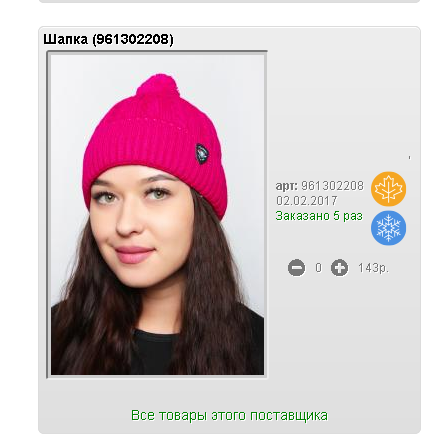Click the black sweater area of the photo

click(155, 352)
